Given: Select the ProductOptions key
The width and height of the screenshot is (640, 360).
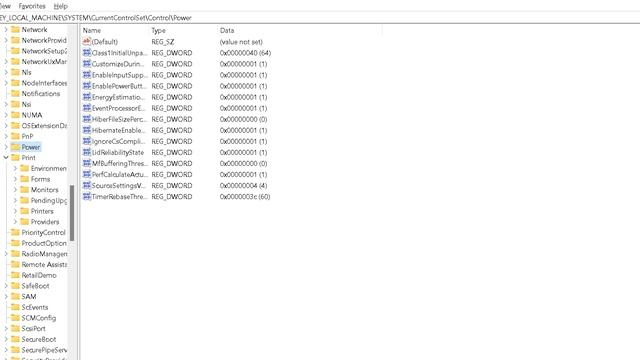Looking at the screenshot, I should (x=44, y=243).
